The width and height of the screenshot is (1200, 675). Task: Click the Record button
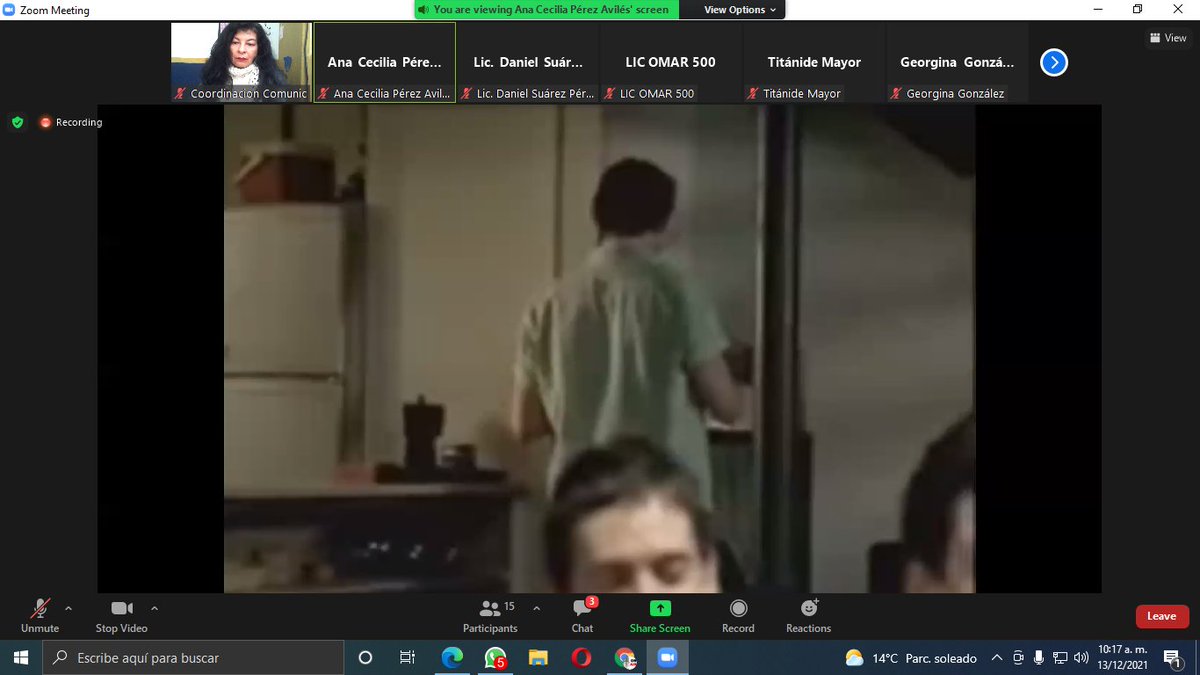(738, 615)
